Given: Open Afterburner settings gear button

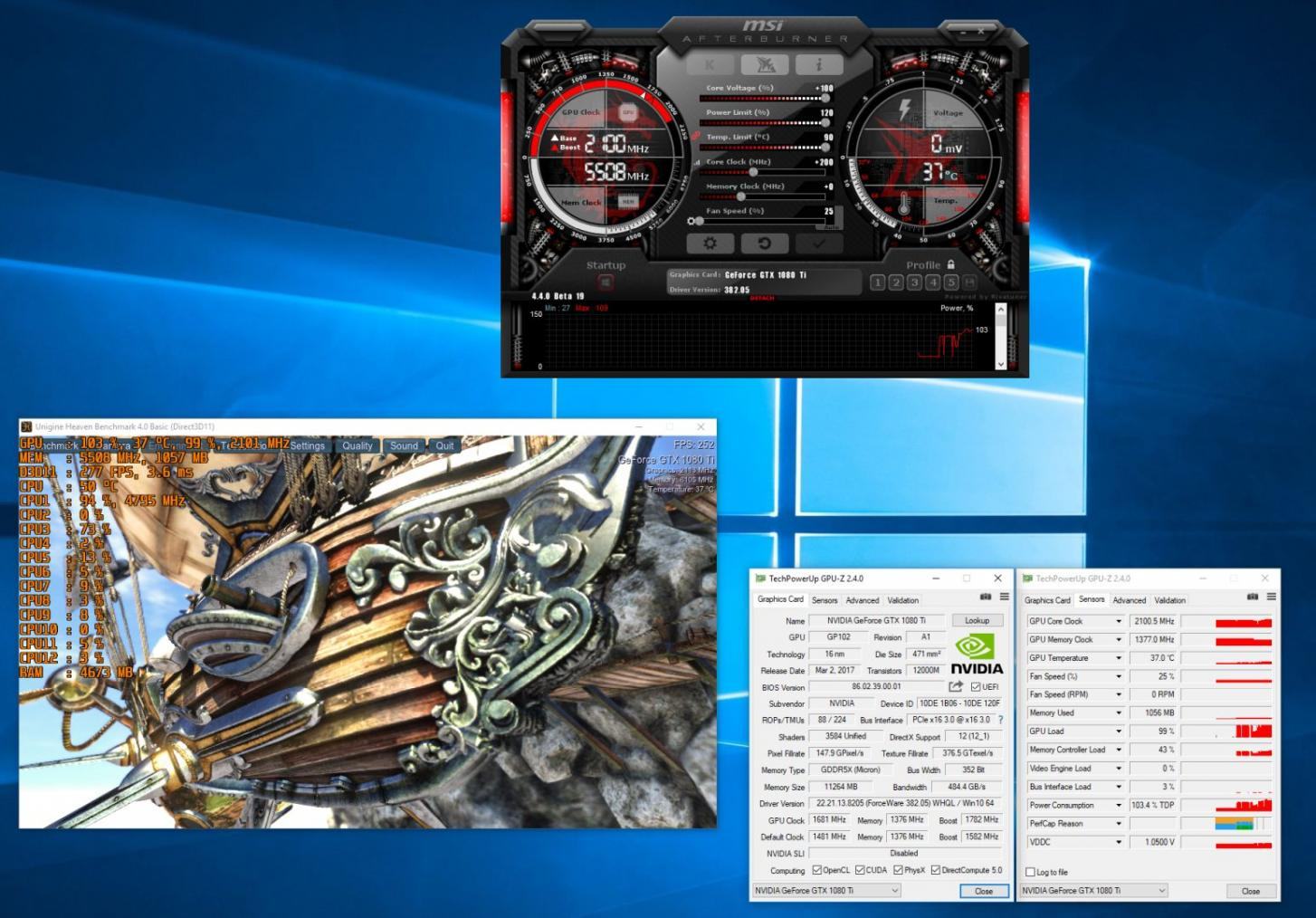Looking at the screenshot, I should coord(710,244).
